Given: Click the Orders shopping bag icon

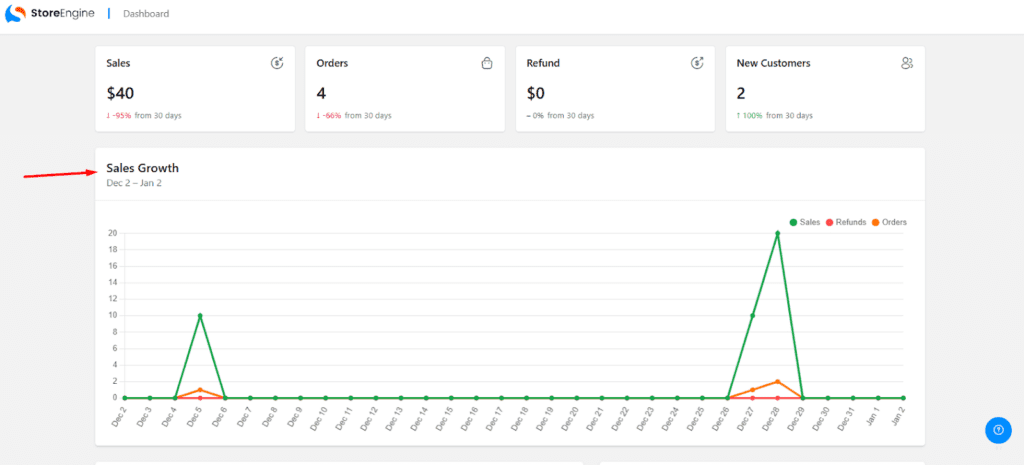Looking at the screenshot, I should [487, 63].
